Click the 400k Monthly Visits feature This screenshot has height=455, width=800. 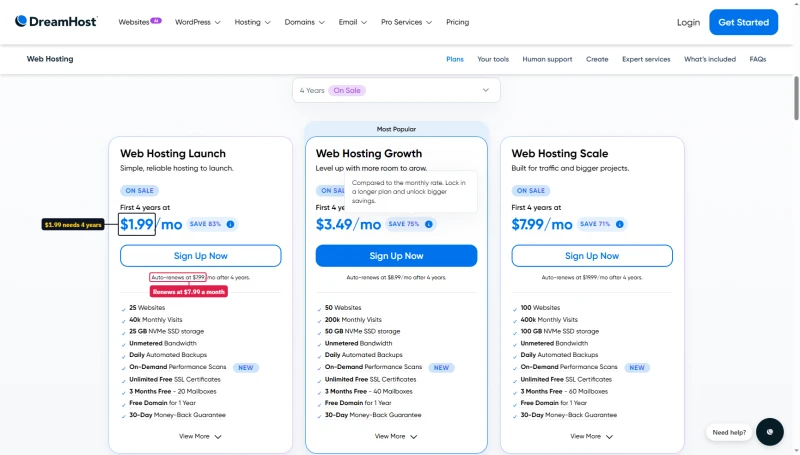tap(549, 320)
